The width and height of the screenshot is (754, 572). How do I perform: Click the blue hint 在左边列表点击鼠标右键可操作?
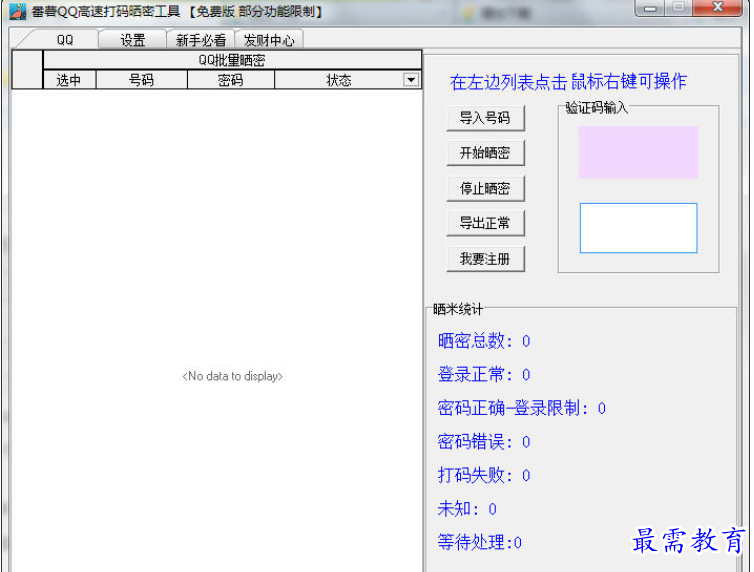pos(568,82)
